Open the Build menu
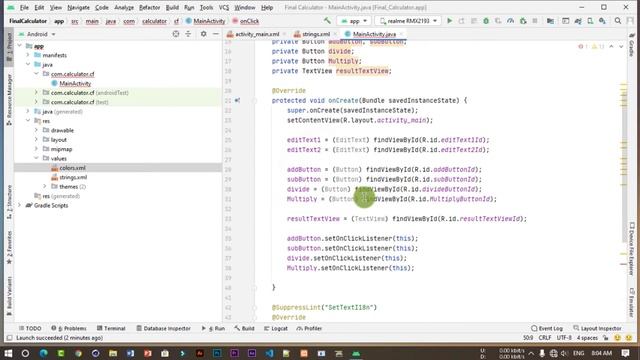Screen dimensions: 640x360 tap(172, 7)
